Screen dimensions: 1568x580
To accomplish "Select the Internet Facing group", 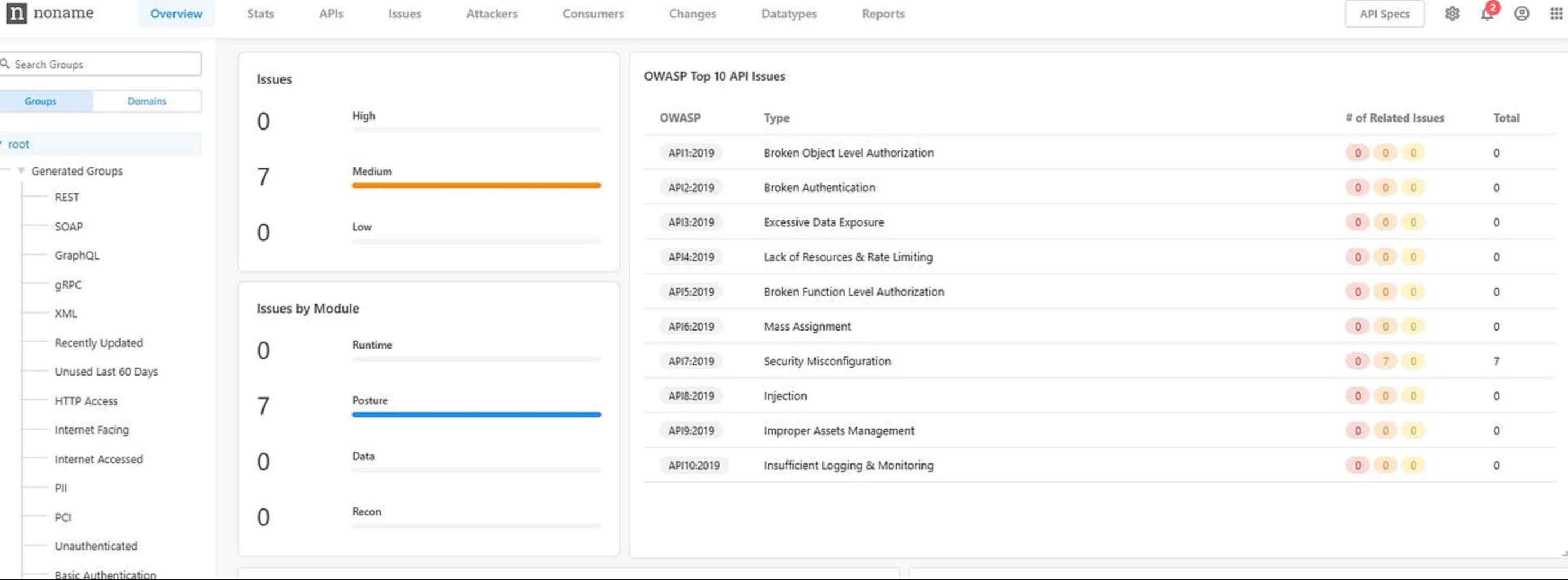I will [x=91, y=430].
